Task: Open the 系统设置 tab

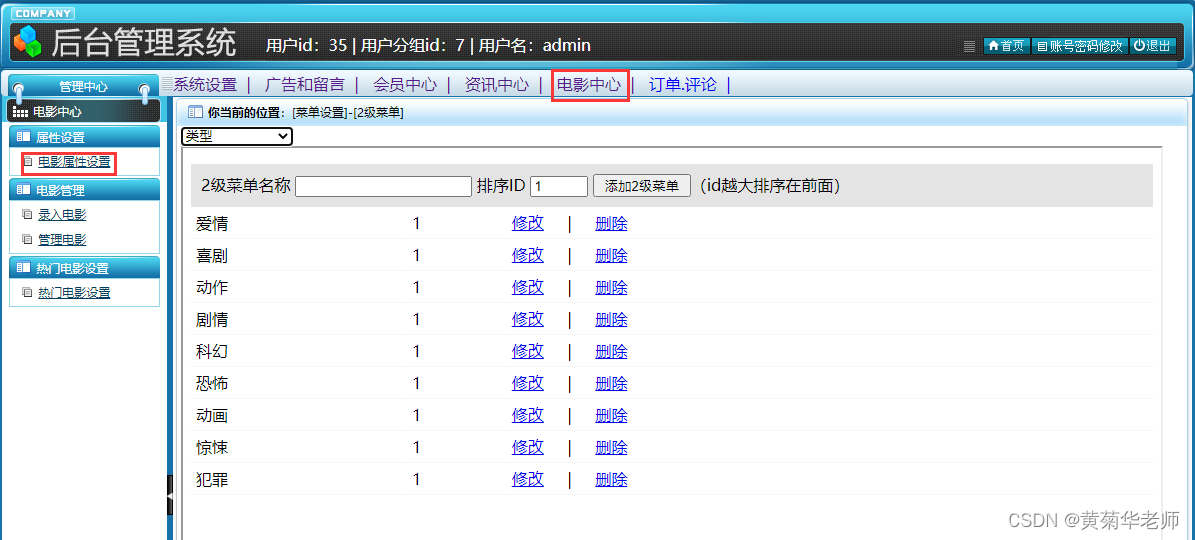Action: (x=205, y=85)
